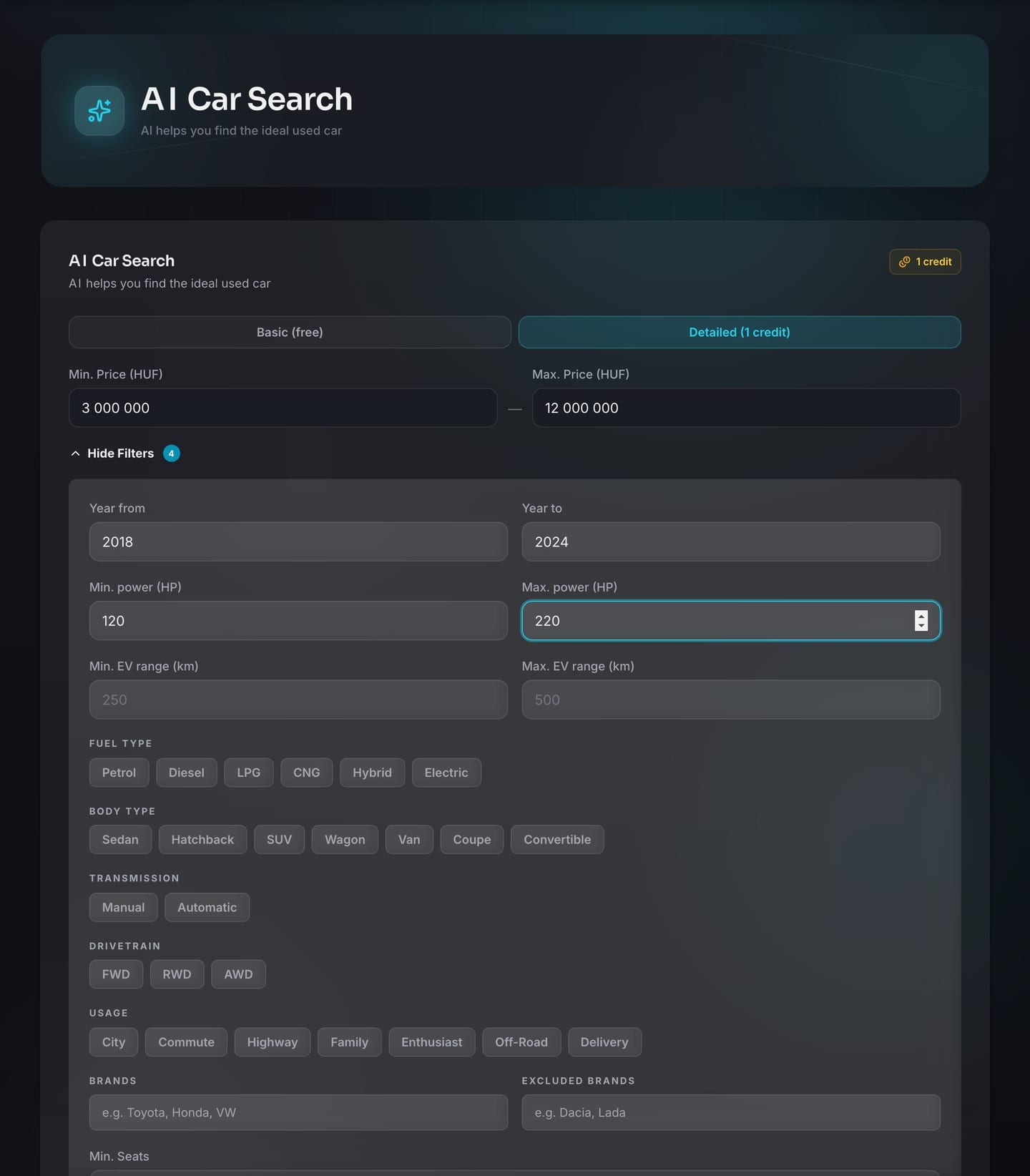Click the Hide Filters chevron icon
This screenshot has height=1176, width=1030.
(75, 454)
